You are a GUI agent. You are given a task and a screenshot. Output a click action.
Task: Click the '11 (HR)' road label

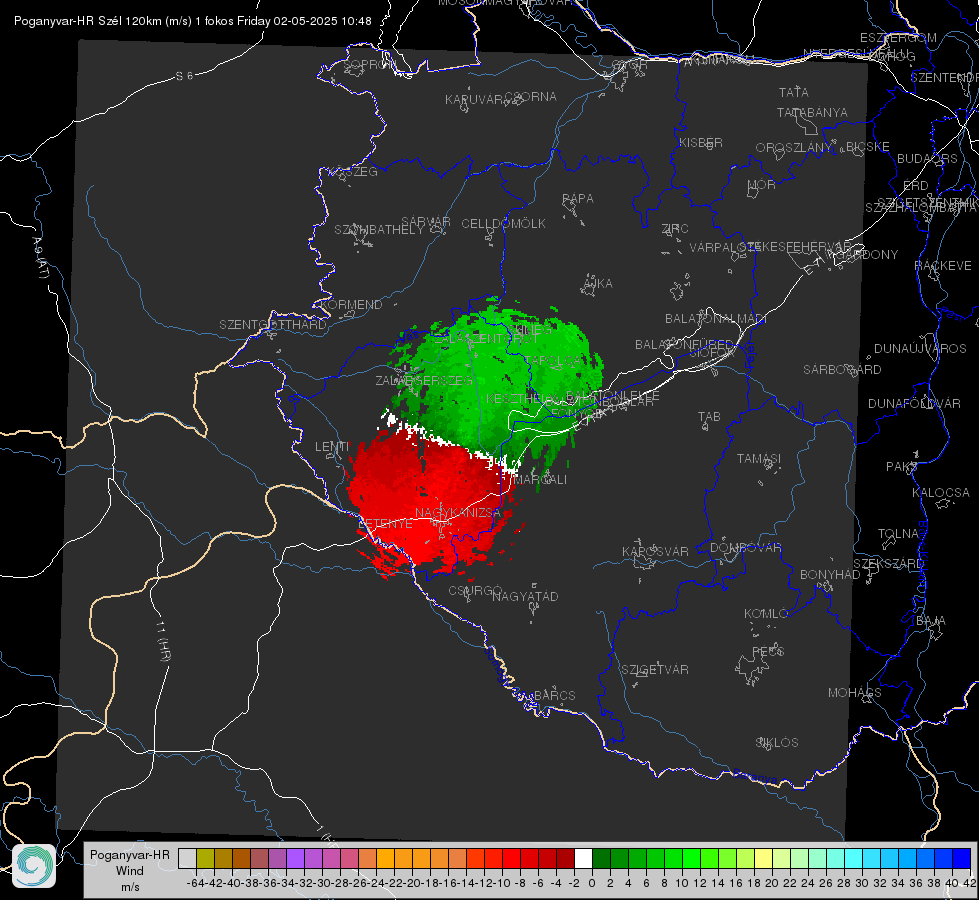click(x=163, y=642)
